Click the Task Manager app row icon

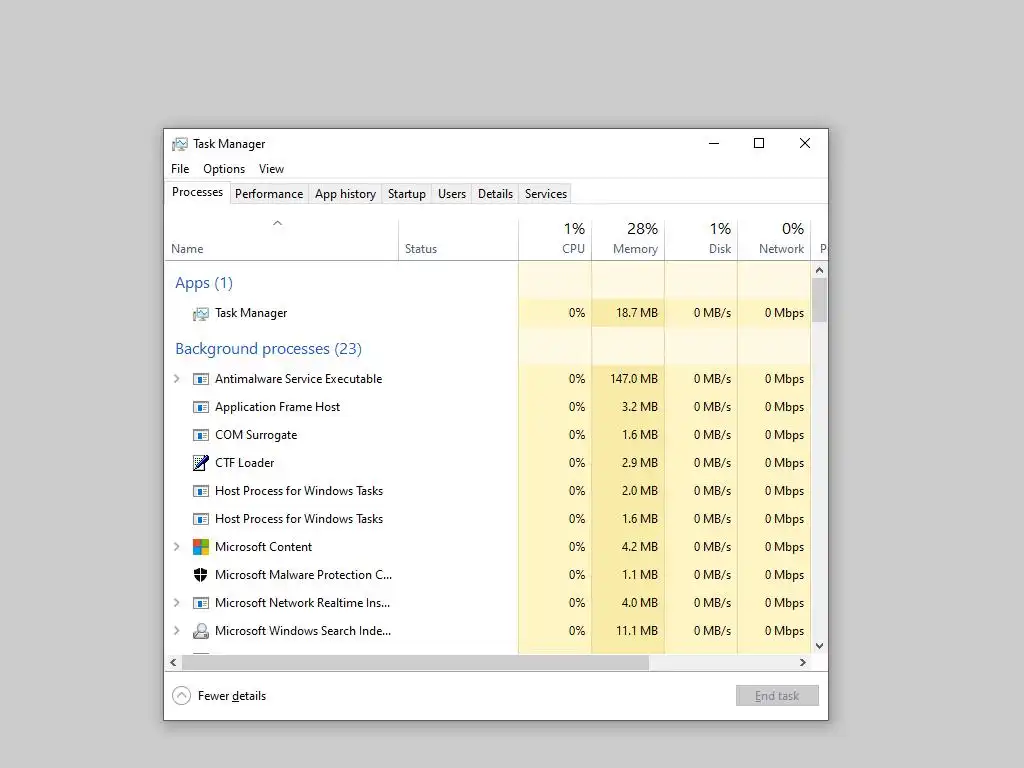pos(200,313)
